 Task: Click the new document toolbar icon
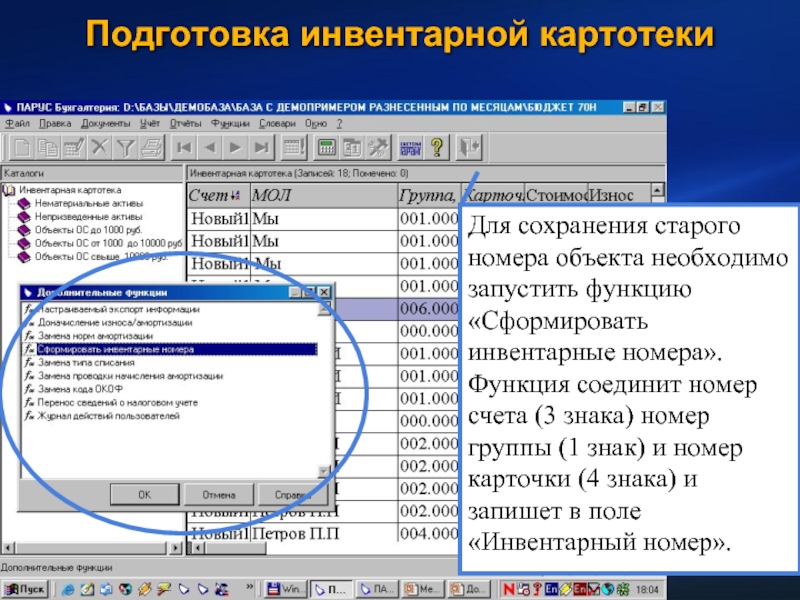(x=23, y=148)
